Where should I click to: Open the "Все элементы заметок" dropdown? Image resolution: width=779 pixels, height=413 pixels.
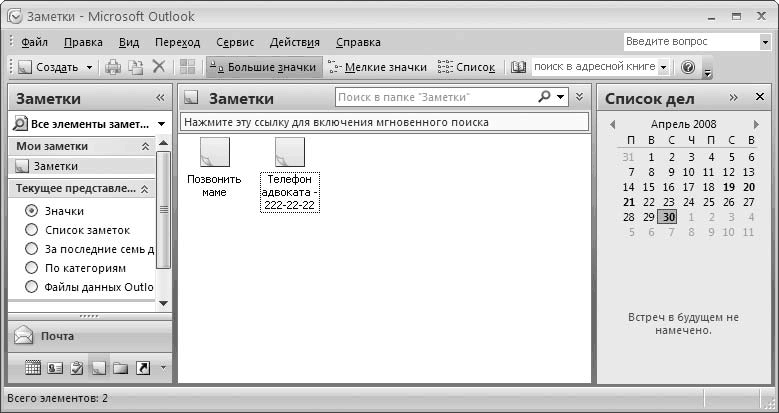click(x=88, y=124)
